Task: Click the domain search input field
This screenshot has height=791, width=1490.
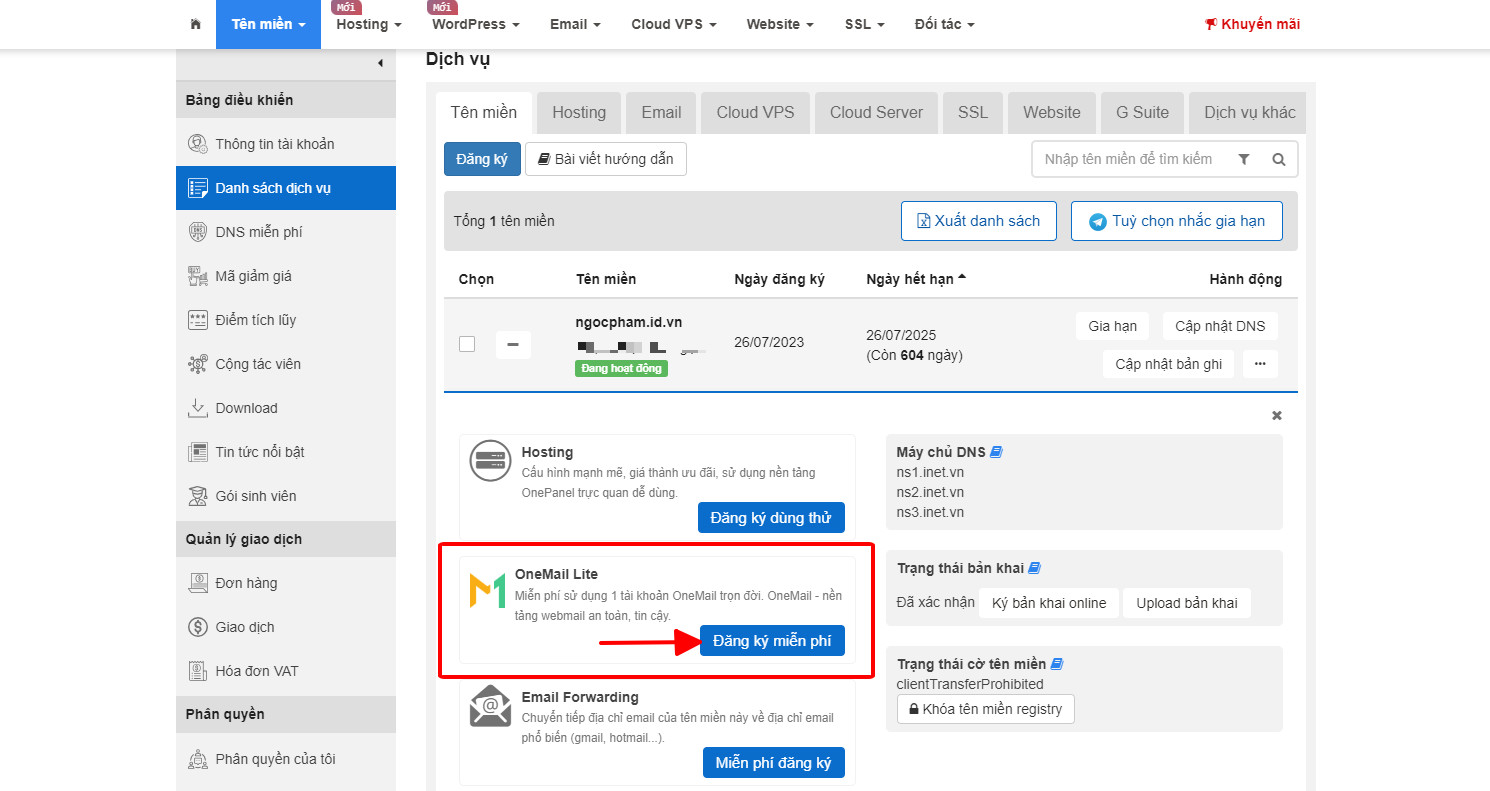Action: point(1130,159)
